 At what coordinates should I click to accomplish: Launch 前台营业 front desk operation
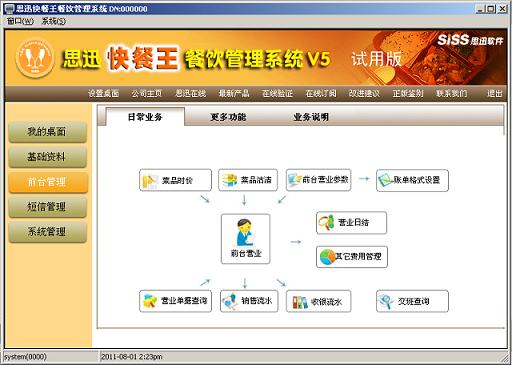(x=246, y=239)
